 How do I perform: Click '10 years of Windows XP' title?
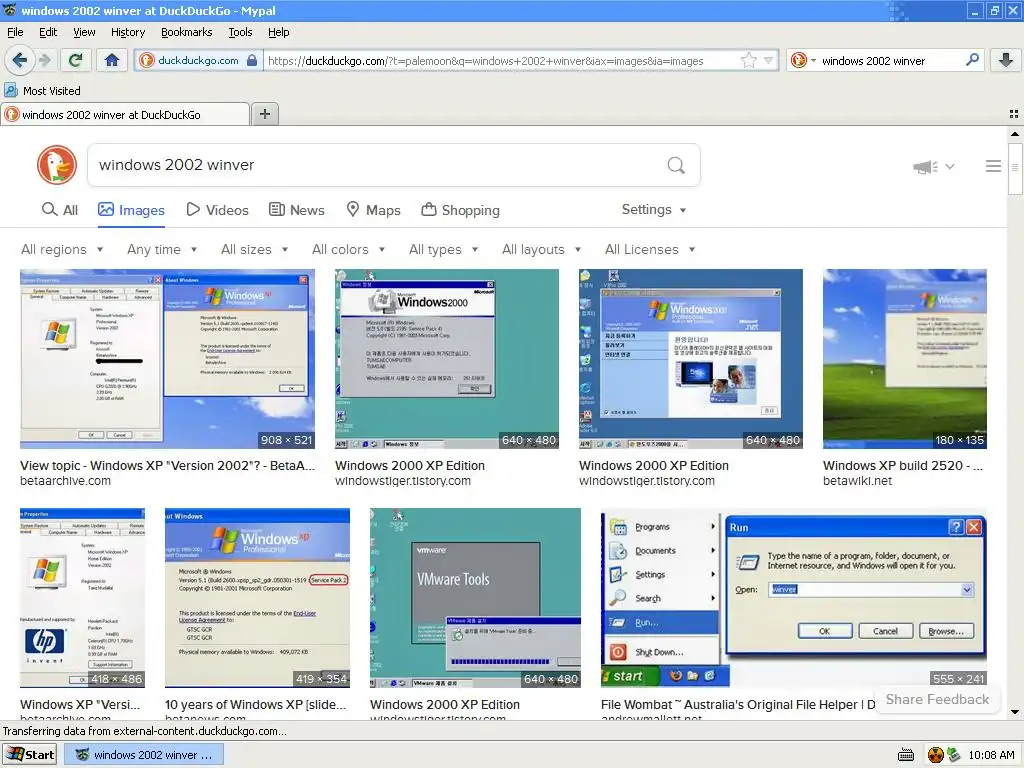pyautogui.click(x=255, y=705)
